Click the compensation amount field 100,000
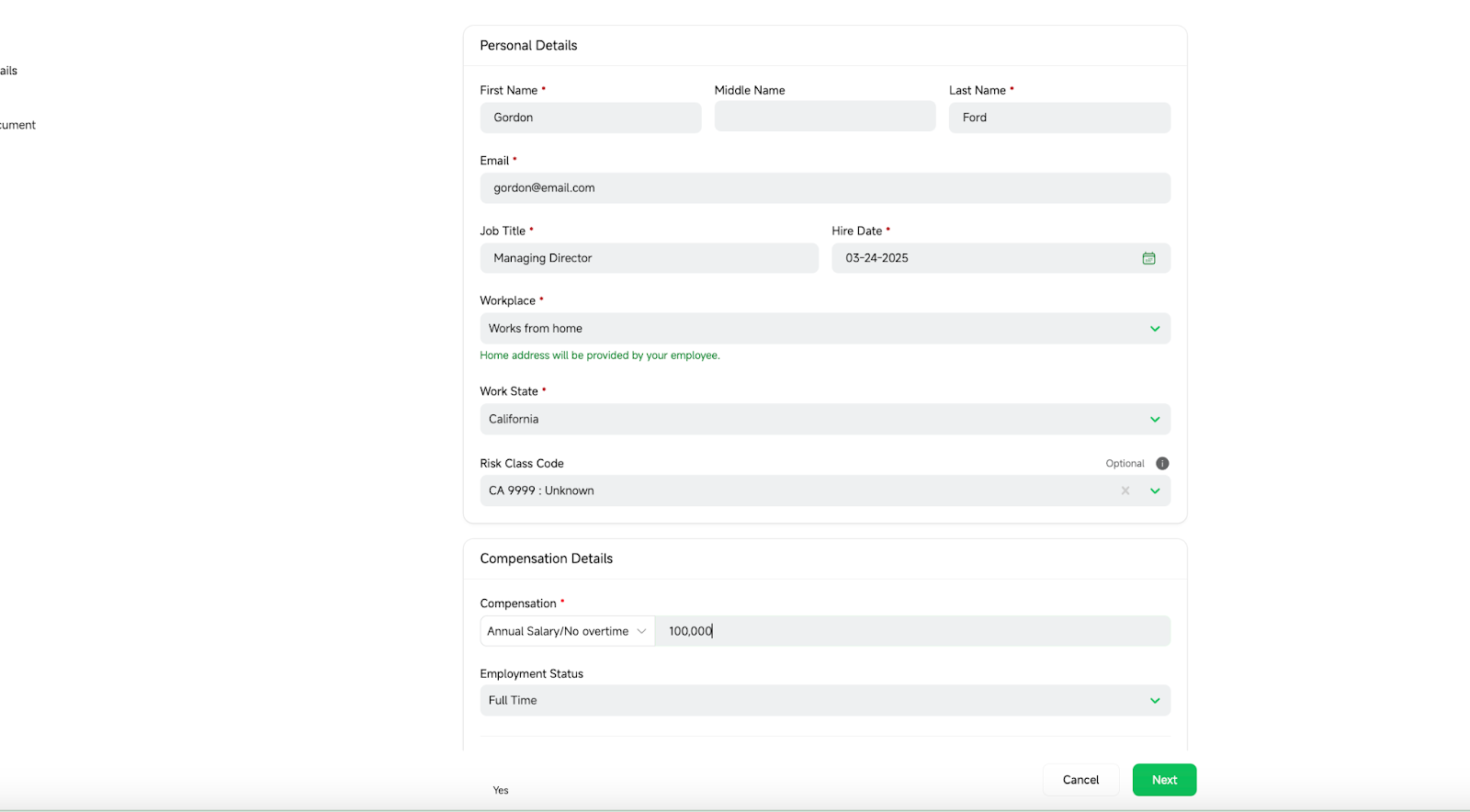Viewport: 1470px width, 812px height. [912, 631]
